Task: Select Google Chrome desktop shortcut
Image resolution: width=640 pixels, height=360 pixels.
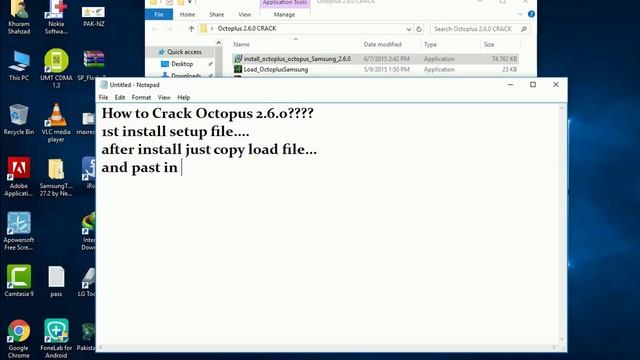Action: click(19, 339)
